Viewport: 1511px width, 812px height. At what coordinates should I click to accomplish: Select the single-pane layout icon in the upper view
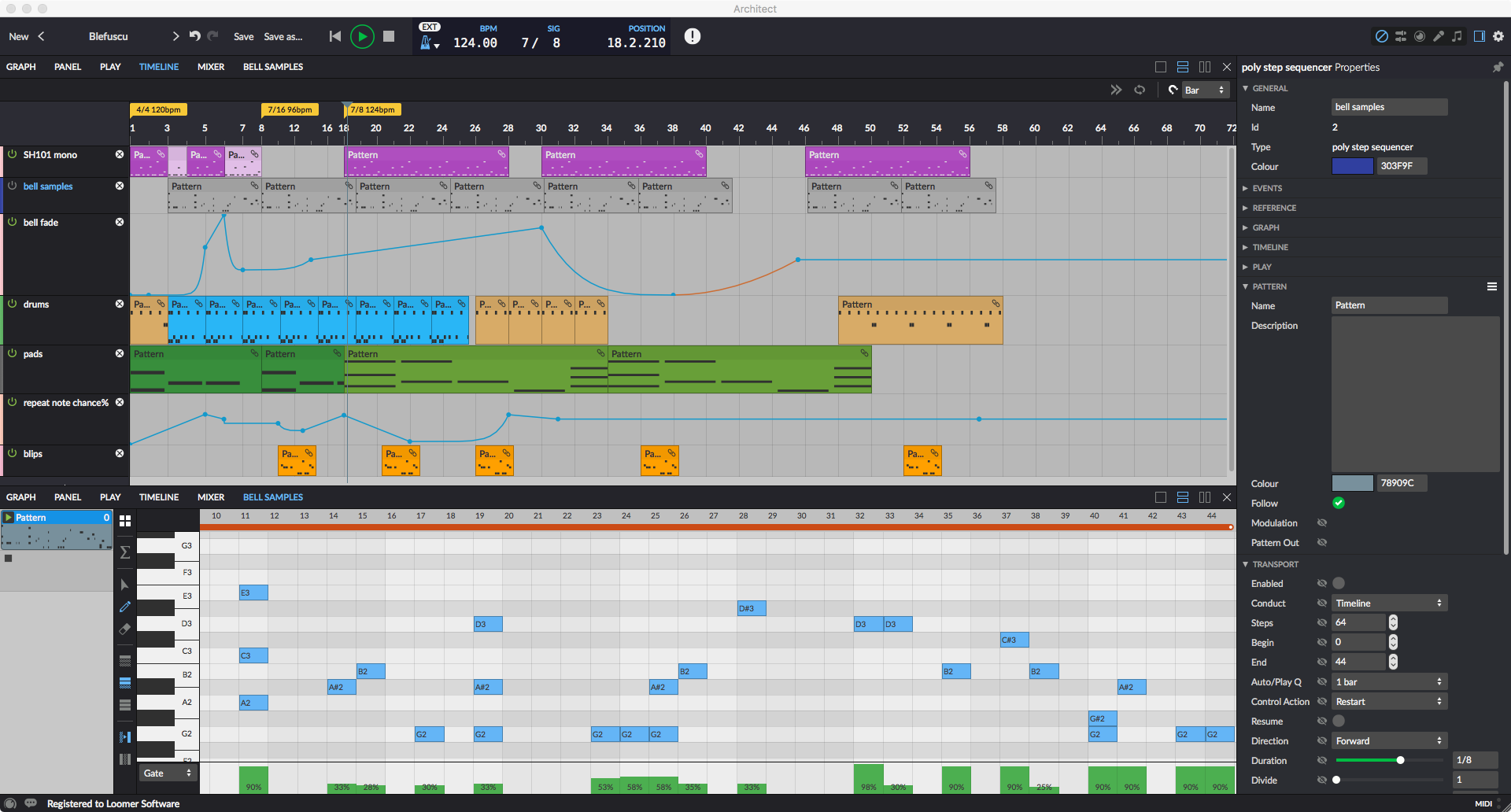(1161, 67)
